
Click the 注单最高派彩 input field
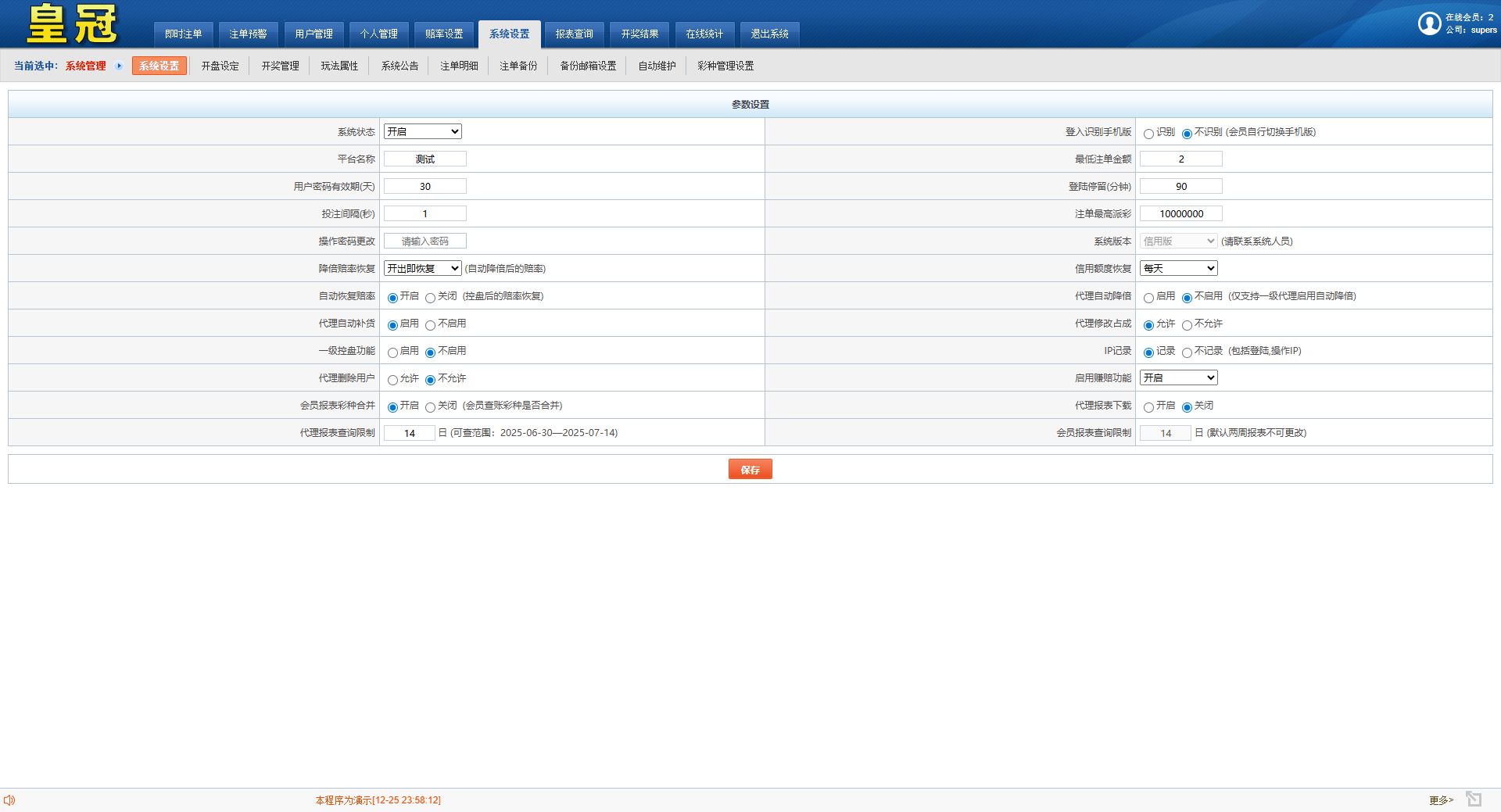point(1181,213)
